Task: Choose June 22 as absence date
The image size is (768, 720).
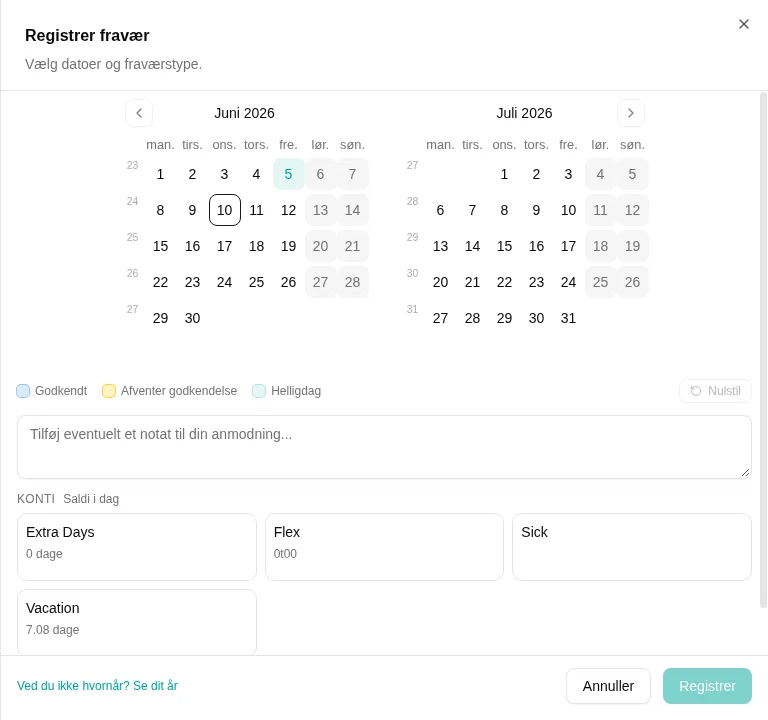Action: click(x=161, y=282)
